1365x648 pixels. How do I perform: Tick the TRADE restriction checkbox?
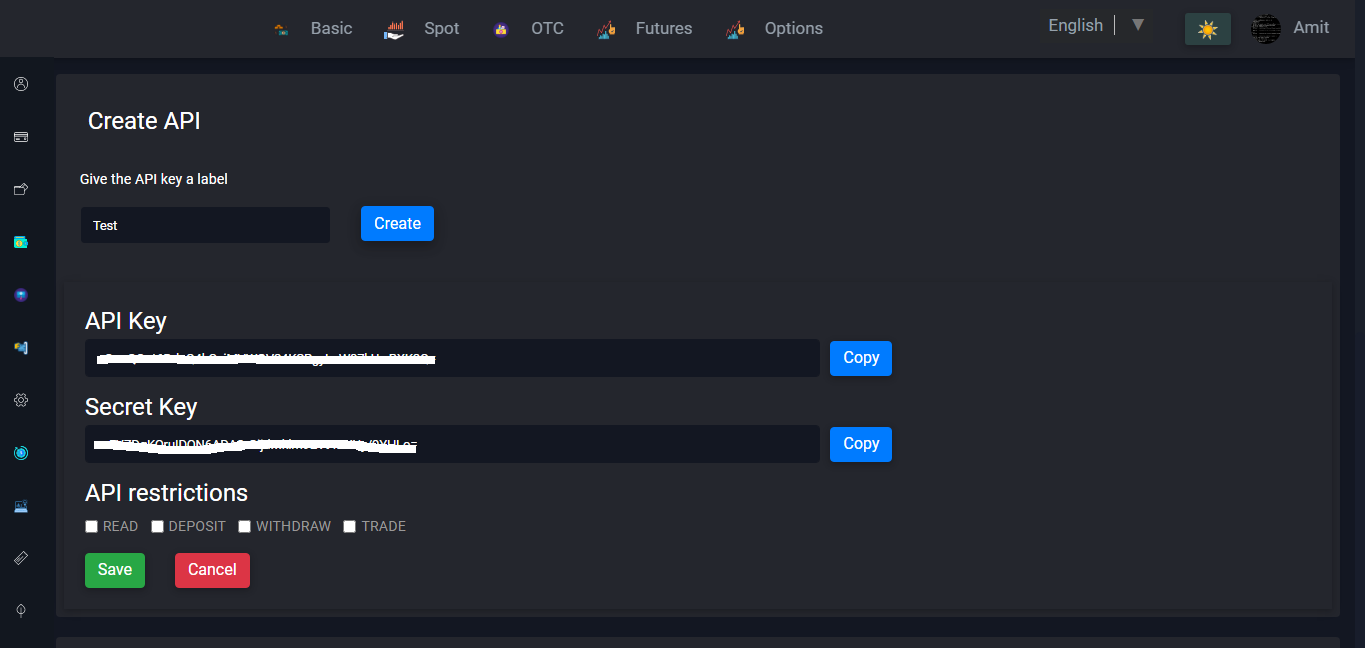click(x=349, y=525)
